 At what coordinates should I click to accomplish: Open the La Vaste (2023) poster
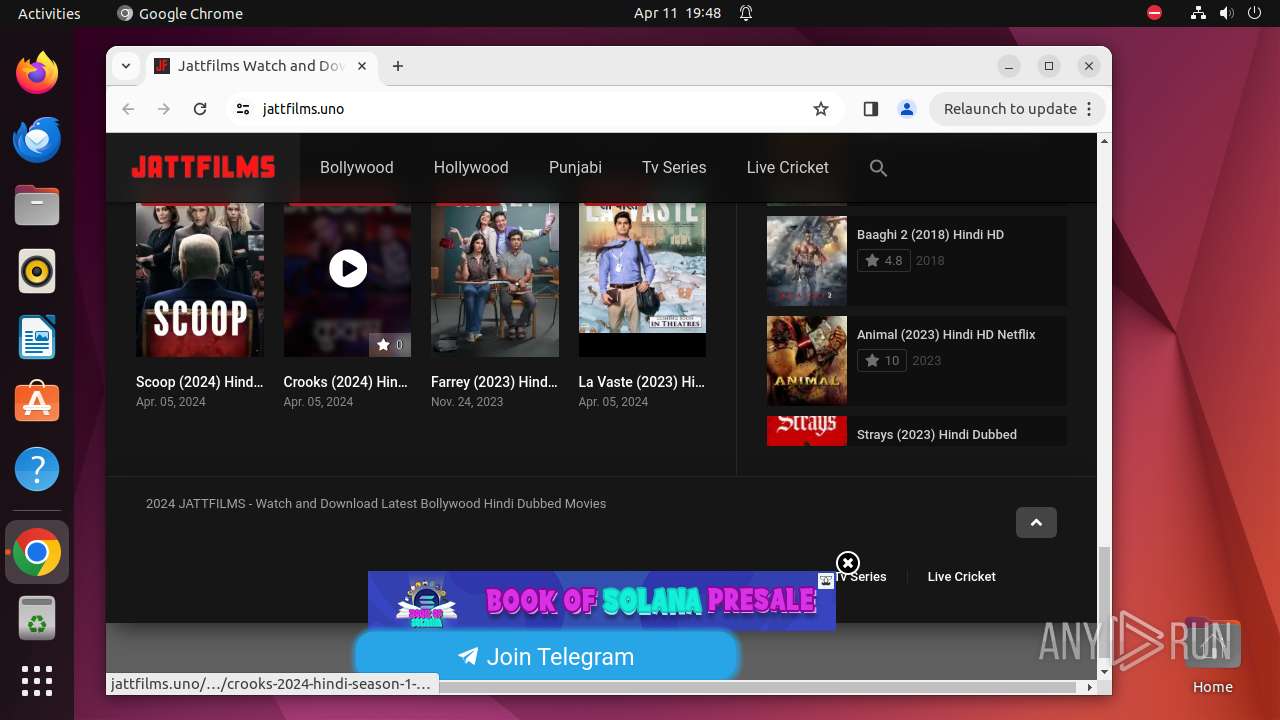tap(642, 279)
